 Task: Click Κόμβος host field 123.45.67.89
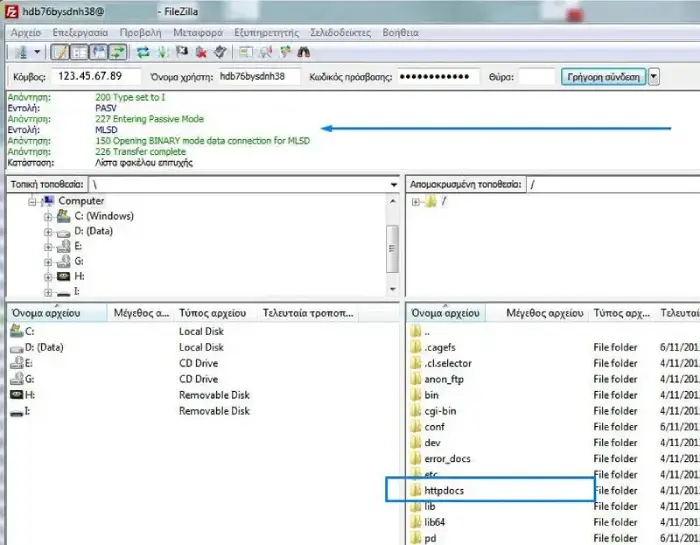(x=96, y=76)
